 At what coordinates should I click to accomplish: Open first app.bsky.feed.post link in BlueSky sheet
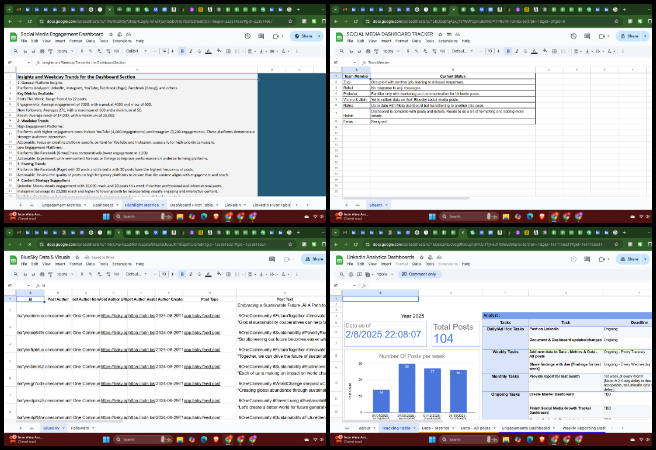coord(202,316)
